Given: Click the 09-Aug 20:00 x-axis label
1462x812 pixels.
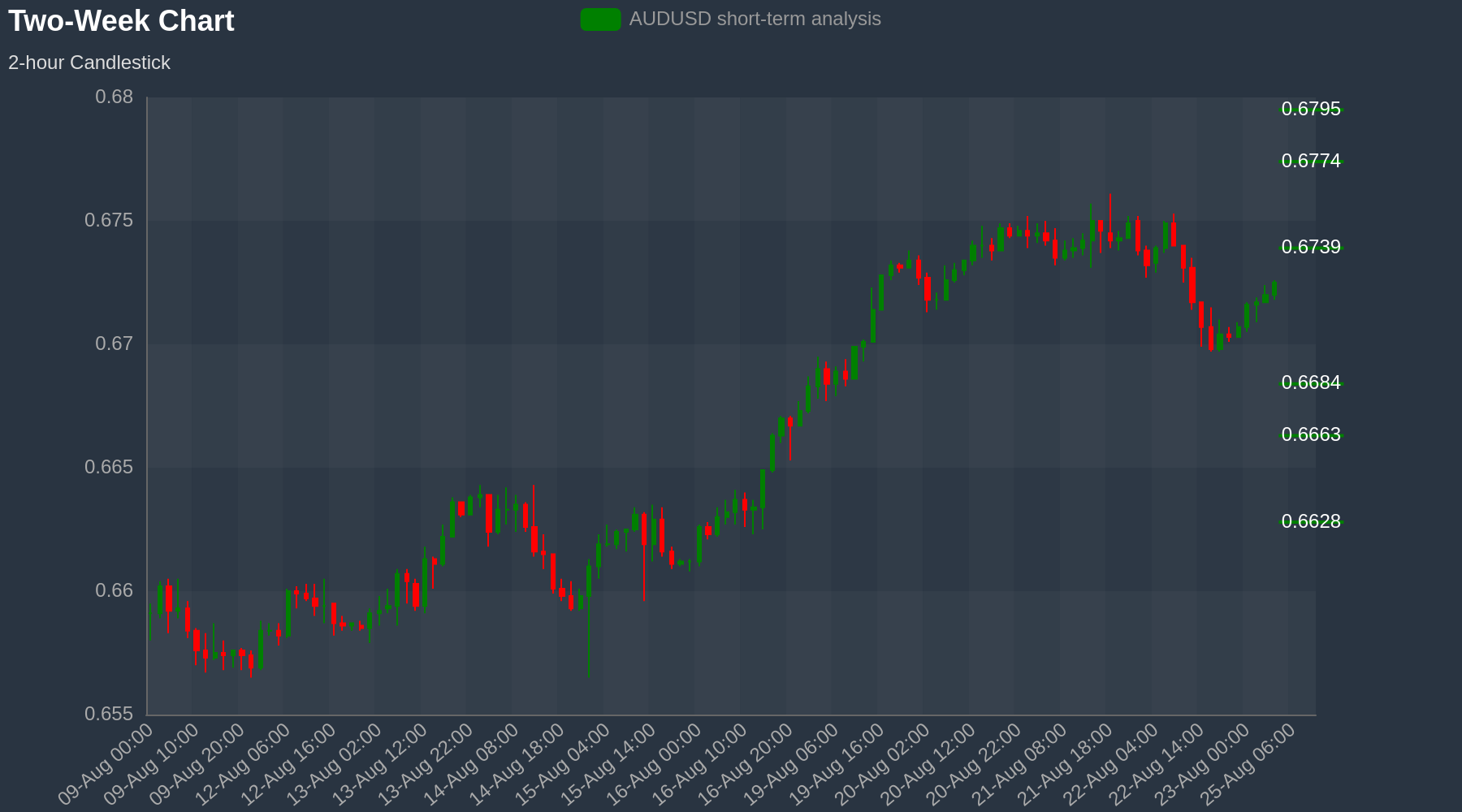Looking at the screenshot, I should pyautogui.click(x=197, y=764).
